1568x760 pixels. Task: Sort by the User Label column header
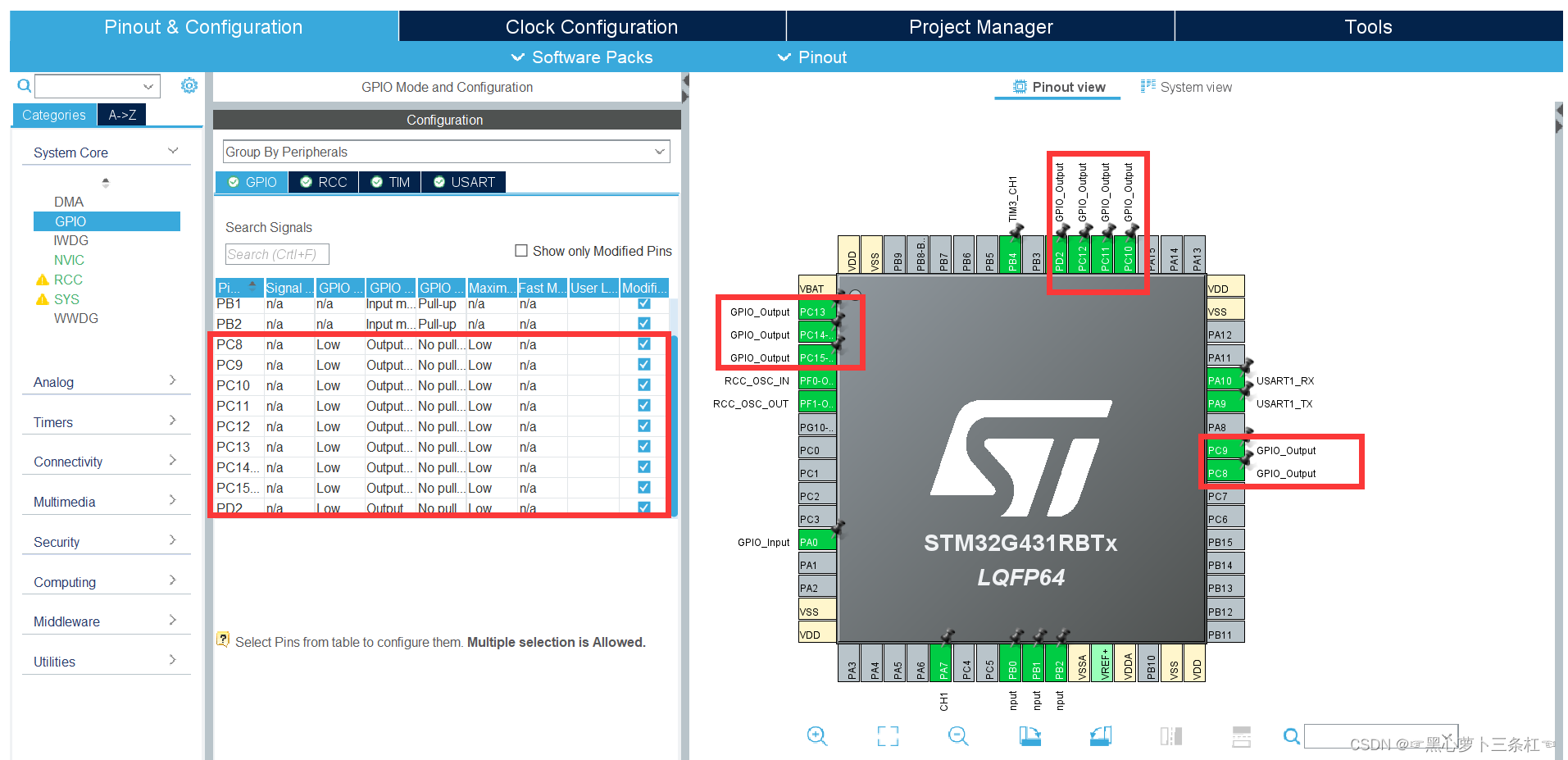594,288
